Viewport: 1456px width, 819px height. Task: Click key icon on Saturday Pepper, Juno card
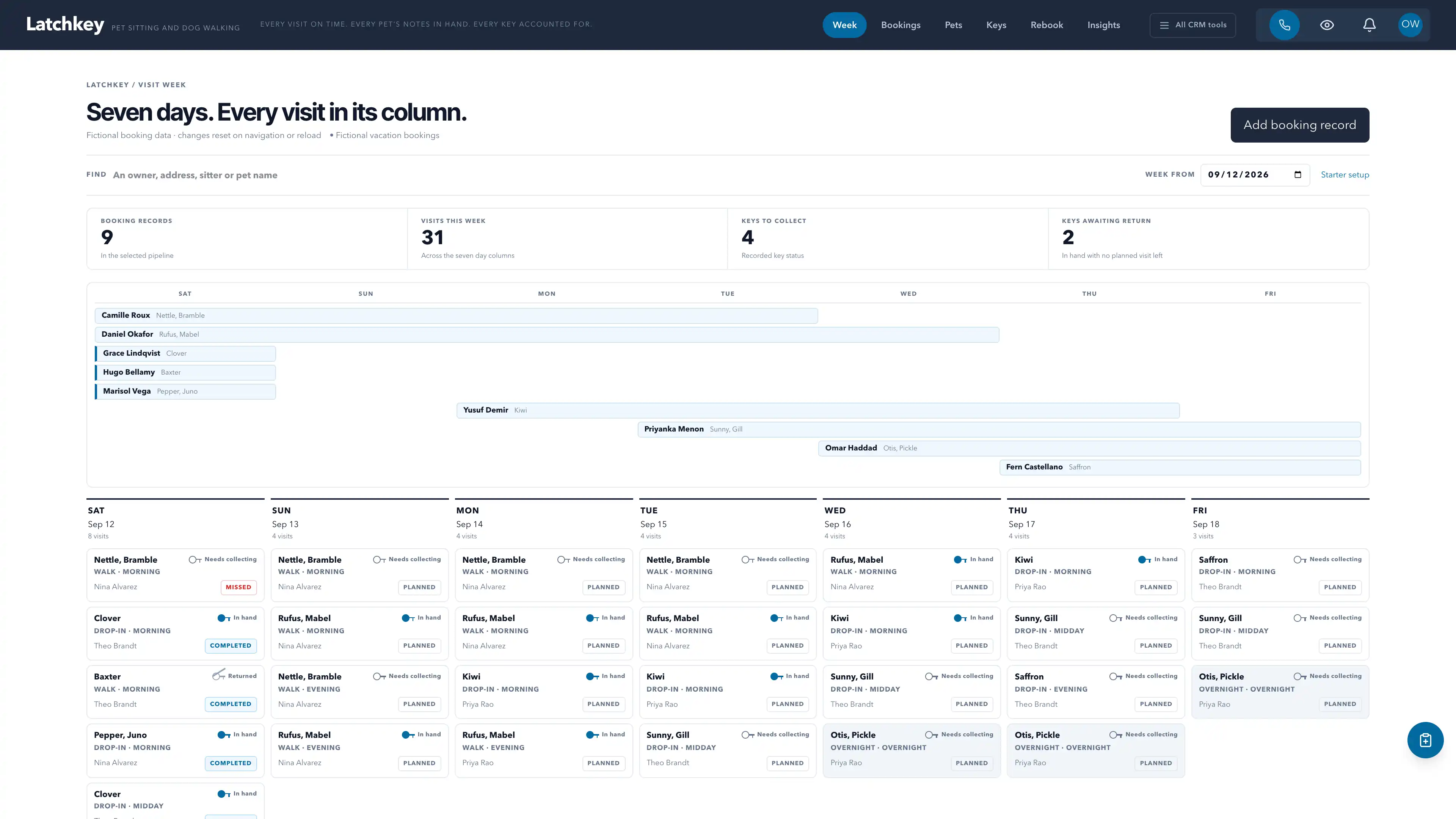tap(224, 735)
